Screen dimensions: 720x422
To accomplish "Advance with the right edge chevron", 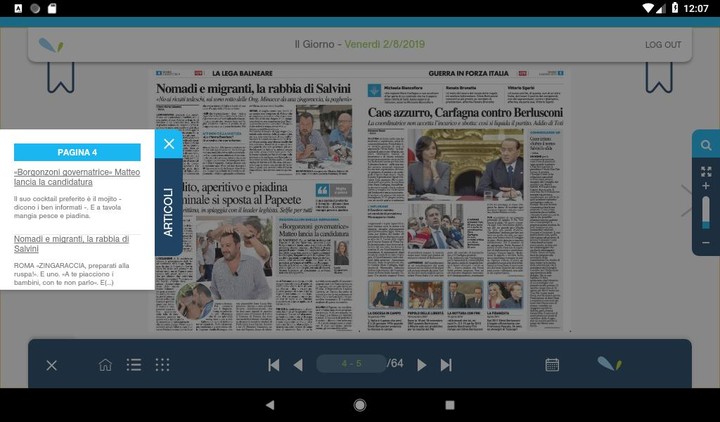I will coord(686,201).
